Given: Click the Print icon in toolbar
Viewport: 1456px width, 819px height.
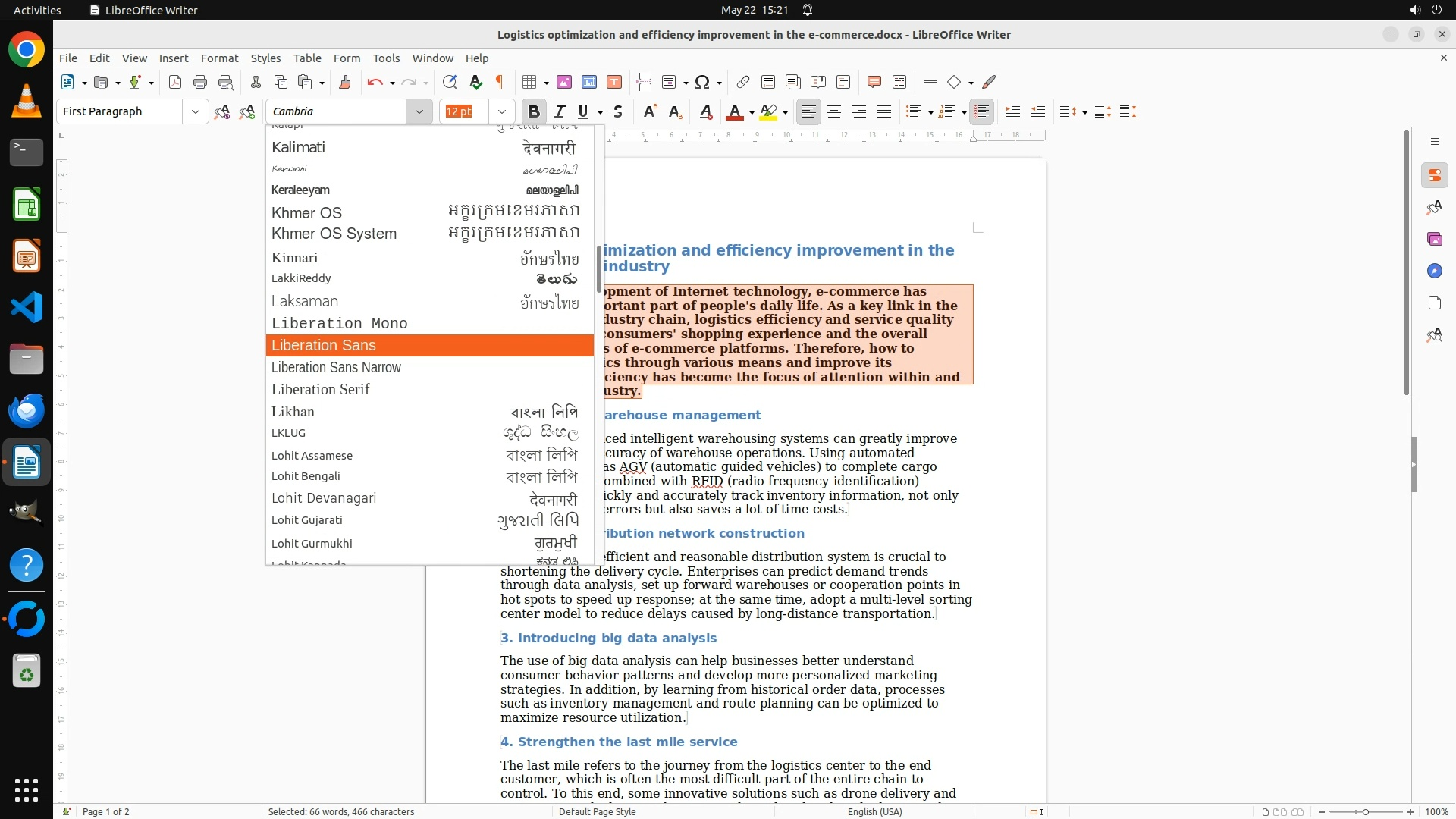Looking at the screenshot, I should 200,82.
